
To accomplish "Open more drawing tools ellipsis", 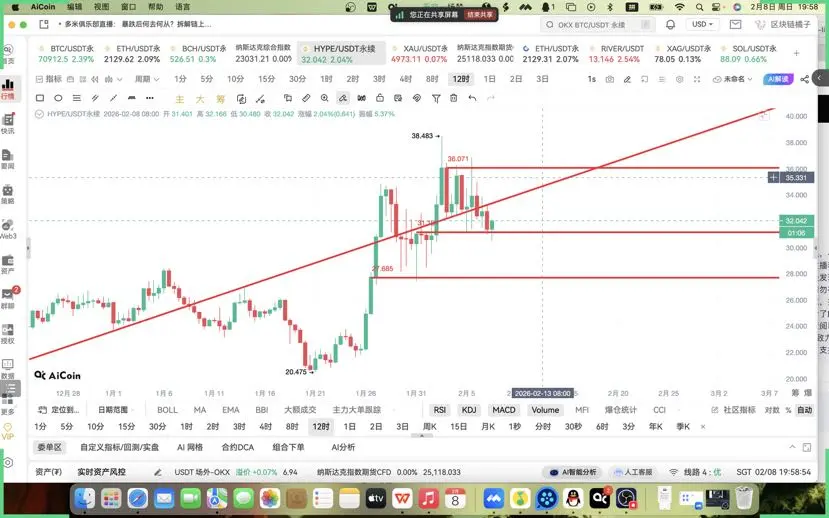I will click(150, 98).
